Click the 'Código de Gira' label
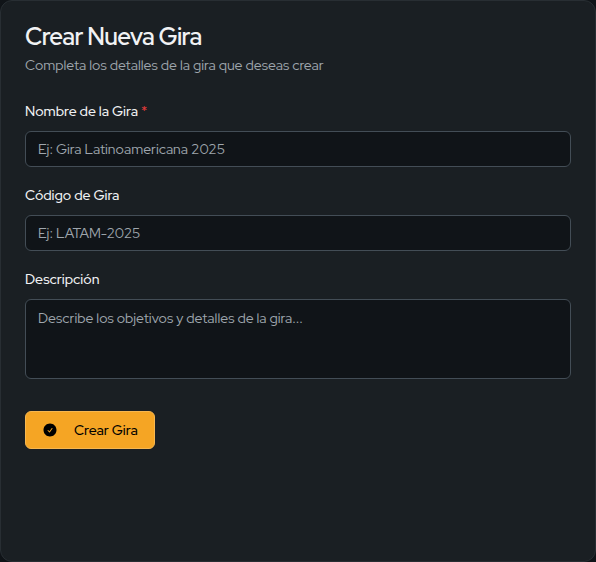Image resolution: width=596 pixels, height=562 pixels. (x=72, y=195)
